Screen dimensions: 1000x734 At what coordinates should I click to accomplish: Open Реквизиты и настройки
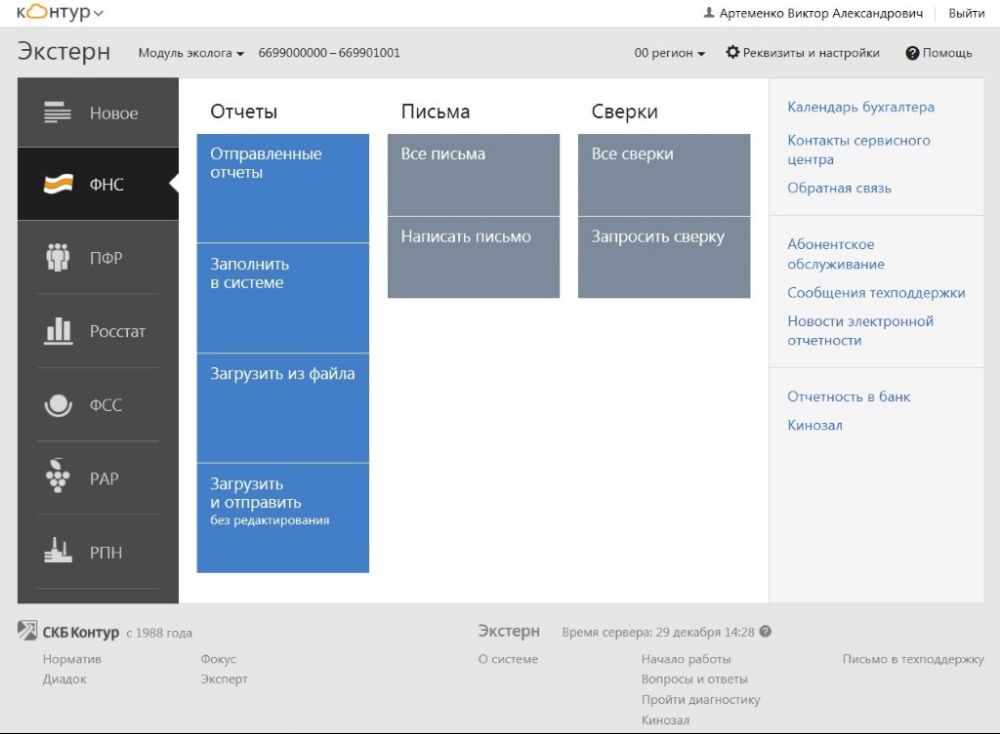[802, 53]
